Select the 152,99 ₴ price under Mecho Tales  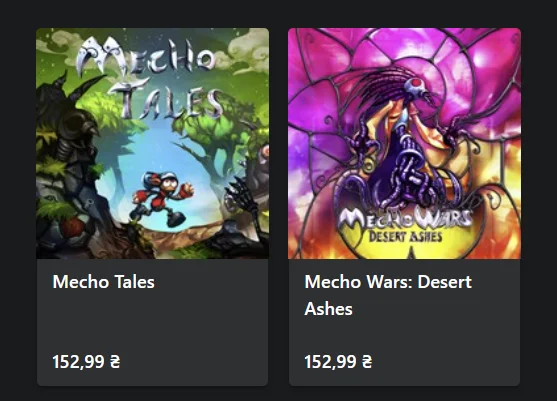(x=86, y=362)
